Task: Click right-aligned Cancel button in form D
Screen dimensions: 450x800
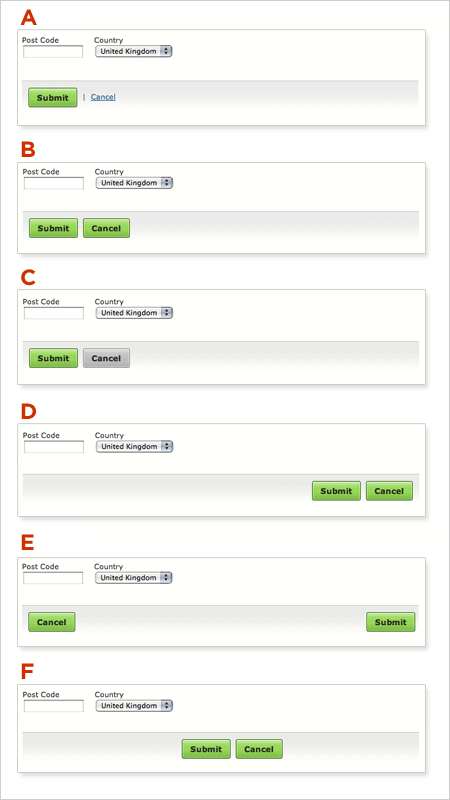Action: click(389, 491)
